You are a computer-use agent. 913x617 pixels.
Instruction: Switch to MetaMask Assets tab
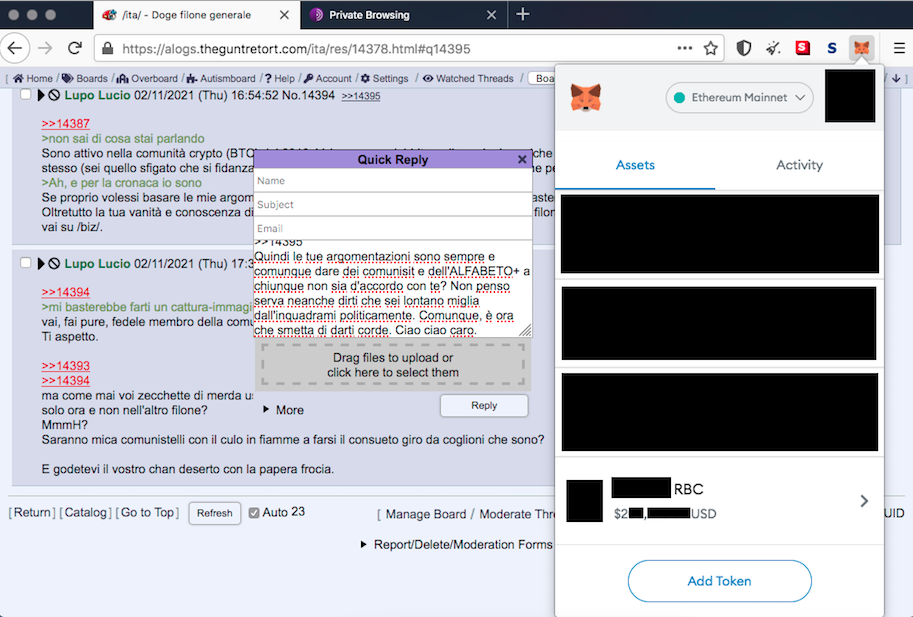click(x=635, y=165)
